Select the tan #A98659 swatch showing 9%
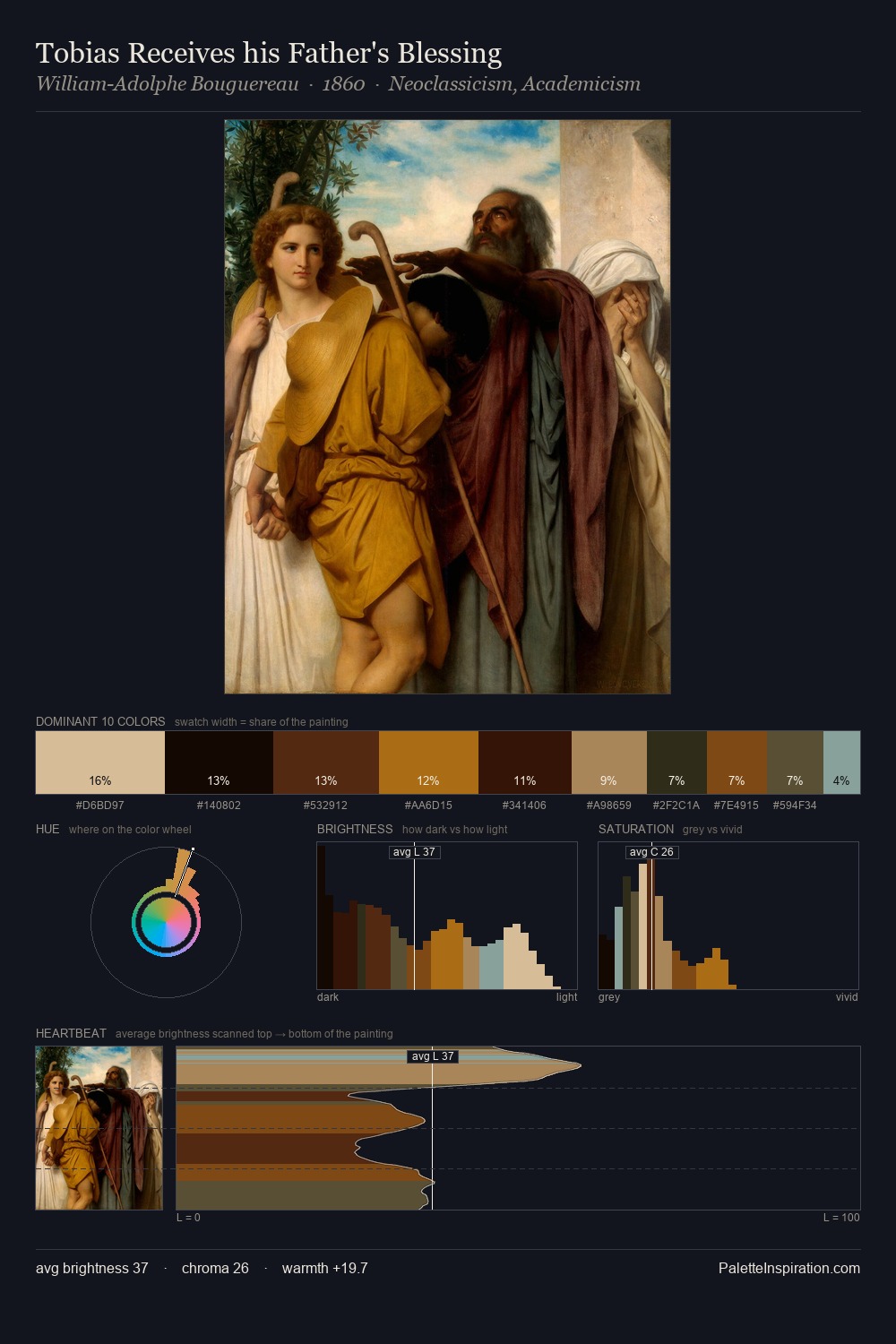Image resolution: width=896 pixels, height=1344 pixels. 609,762
